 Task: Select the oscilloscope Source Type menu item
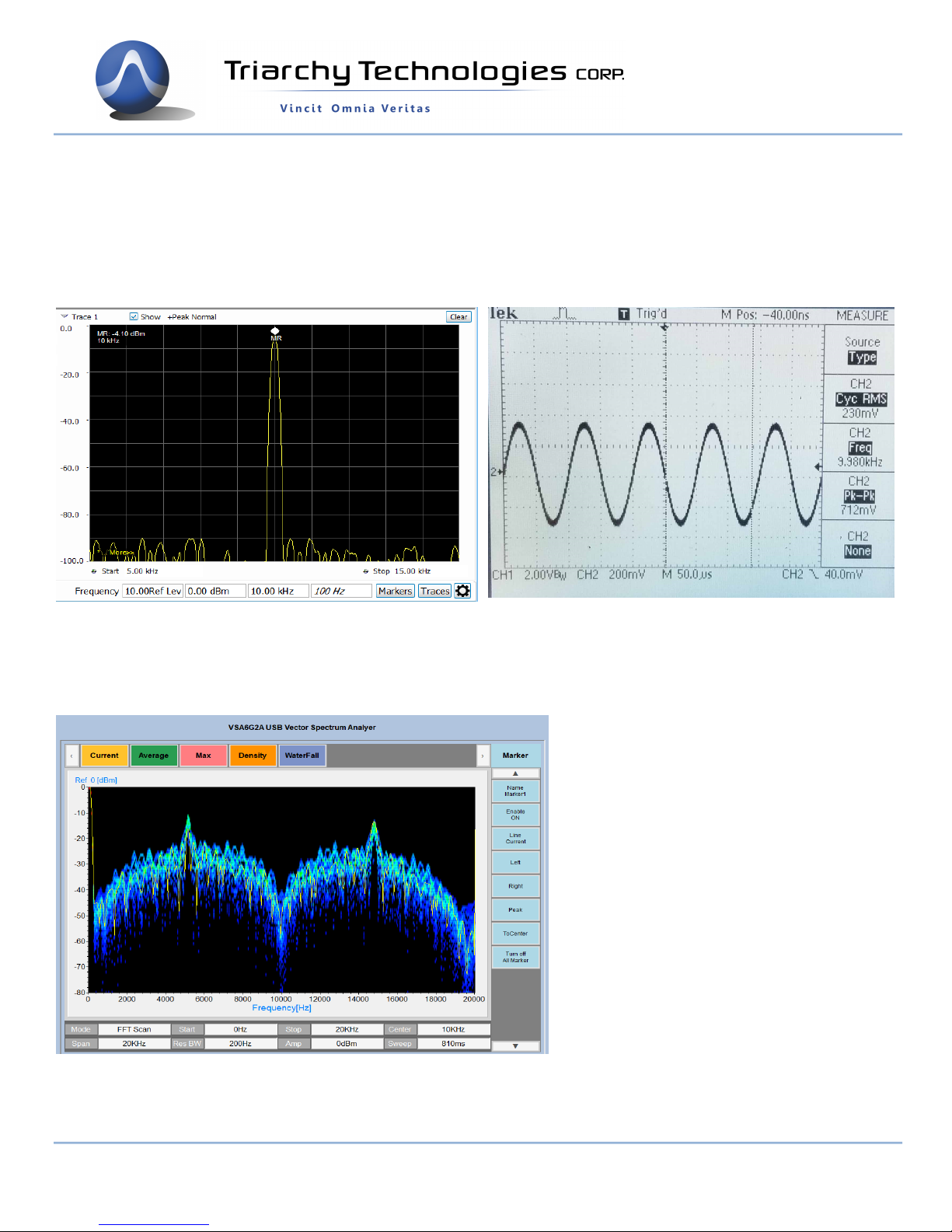coord(861,350)
